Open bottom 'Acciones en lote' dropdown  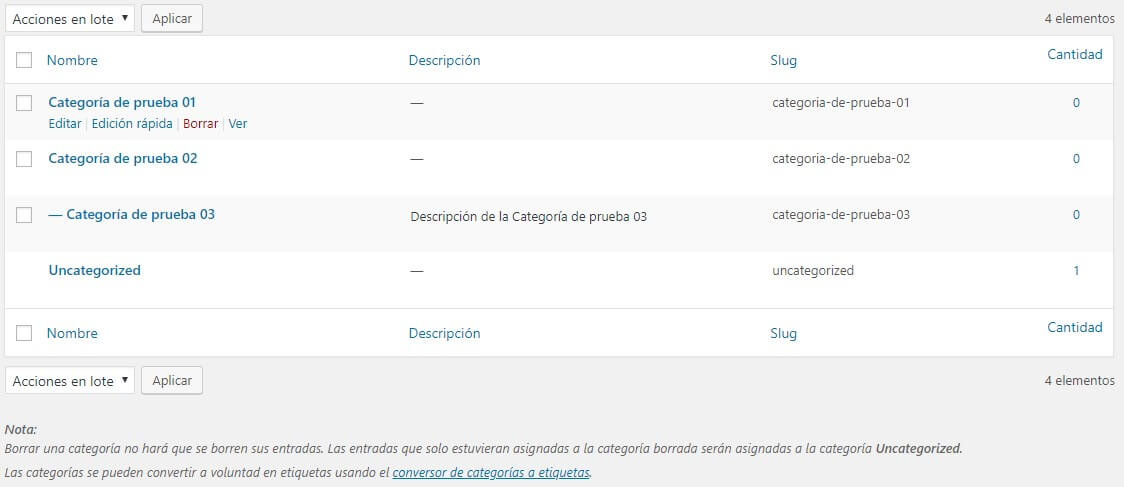coord(69,380)
